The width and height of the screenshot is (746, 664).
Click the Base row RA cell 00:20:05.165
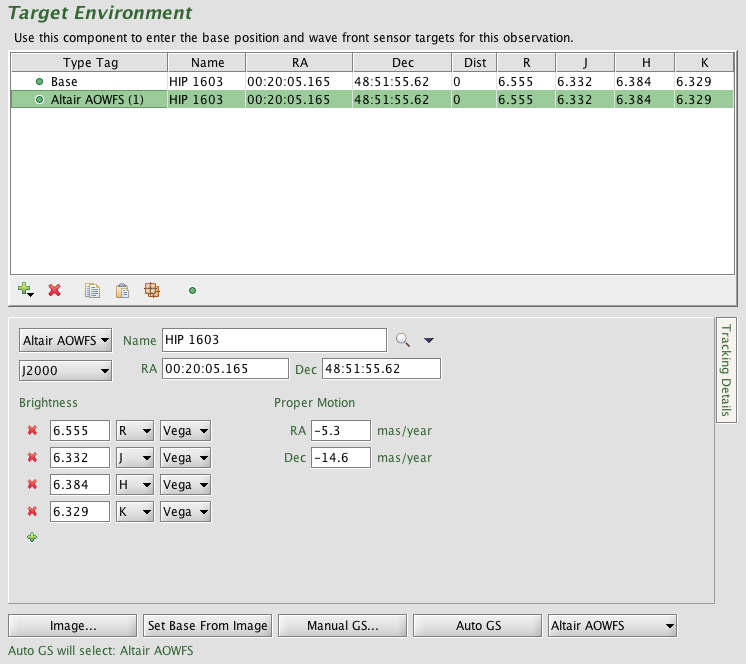point(299,81)
